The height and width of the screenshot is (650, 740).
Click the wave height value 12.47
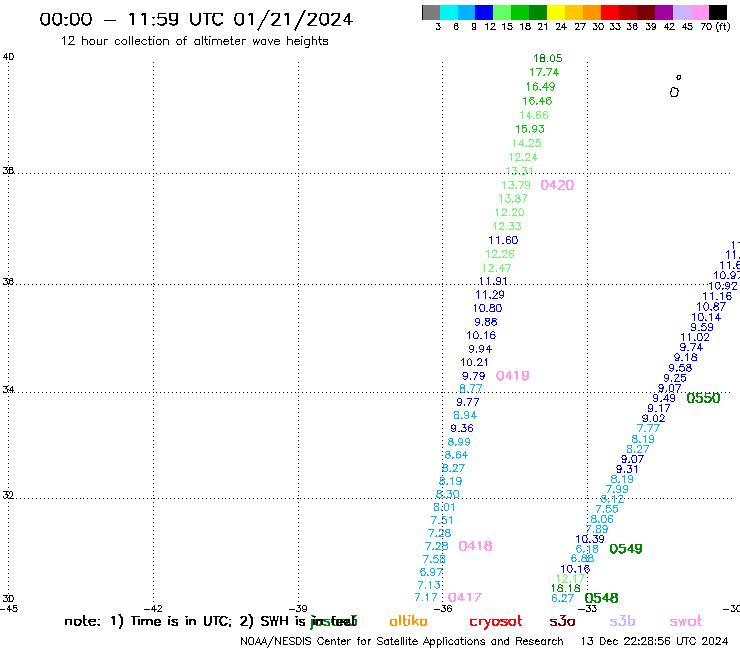click(496, 268)
